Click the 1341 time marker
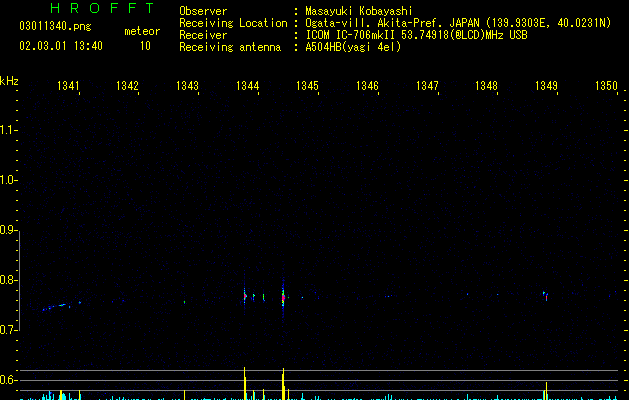 (69, 85)
